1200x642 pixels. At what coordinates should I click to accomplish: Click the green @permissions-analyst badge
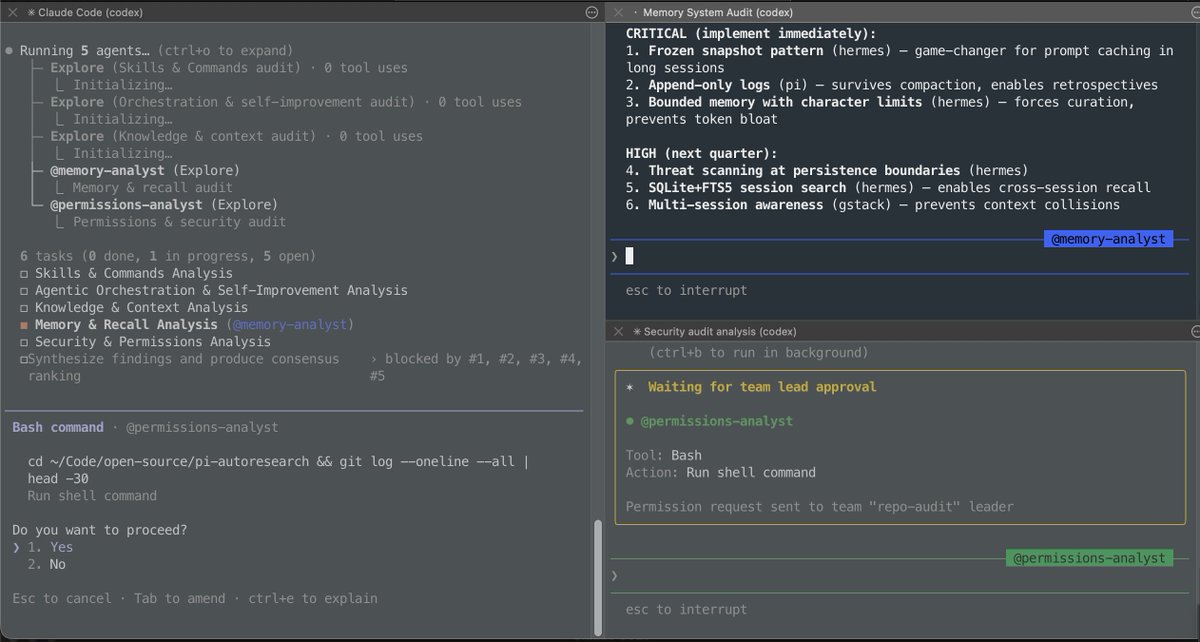(x=1089, y=558)
